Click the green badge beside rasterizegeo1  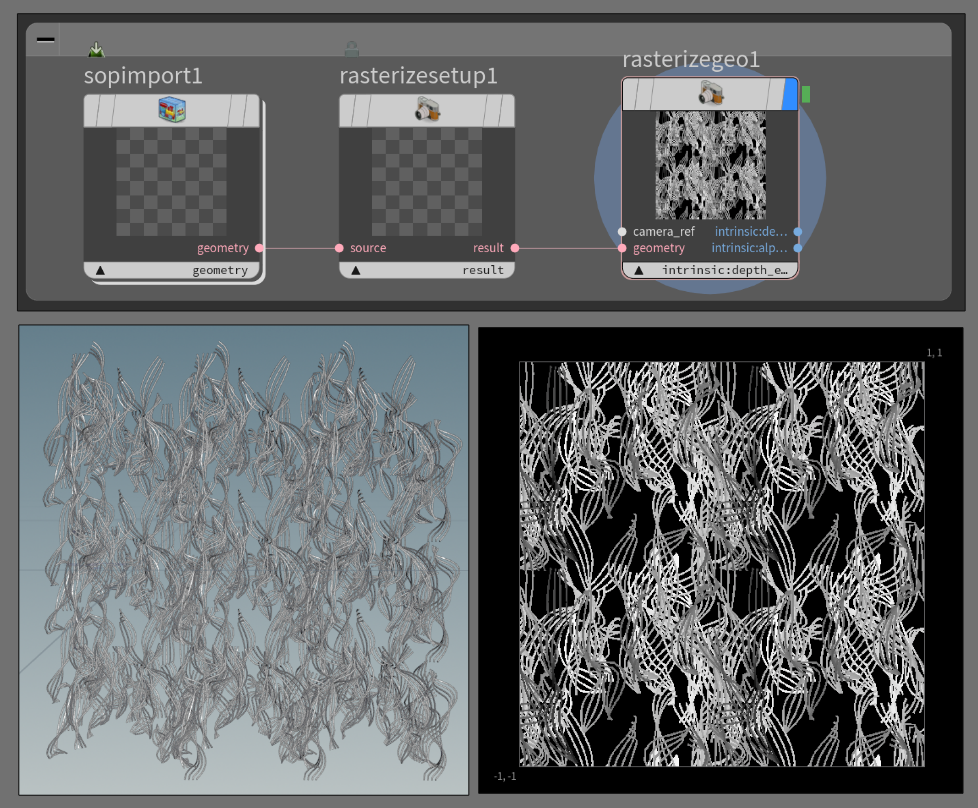click(x=806, y=94)
